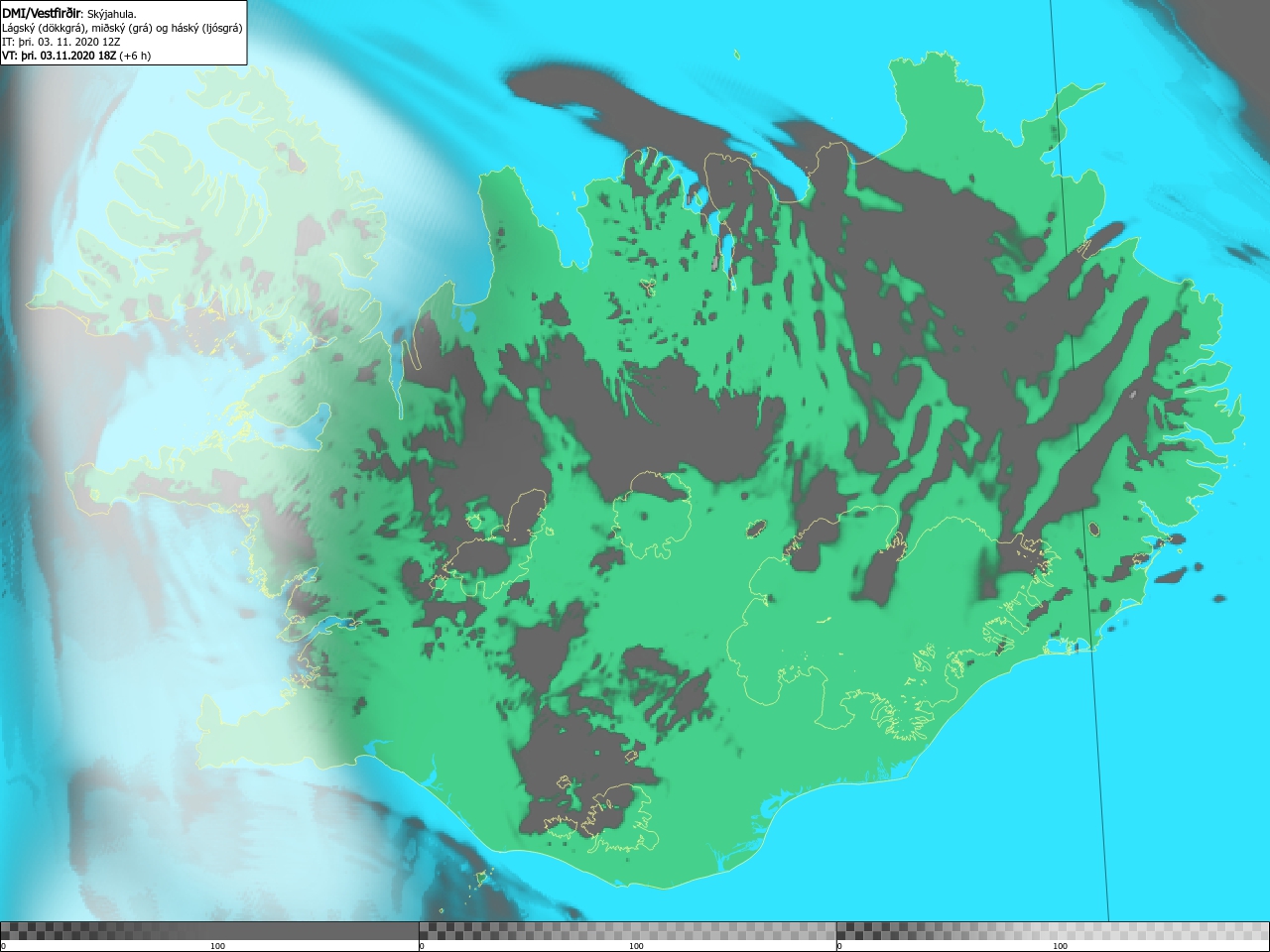Click the 'Lágský (dökkgrá), miðský (grá)' legend line
Viewport: 1270px width, 952px height.
point(122,28)
